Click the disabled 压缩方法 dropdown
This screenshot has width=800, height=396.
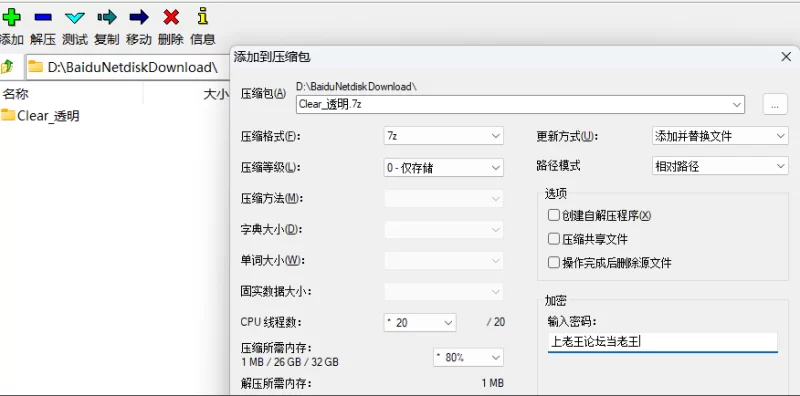click(x=443, y=199)
